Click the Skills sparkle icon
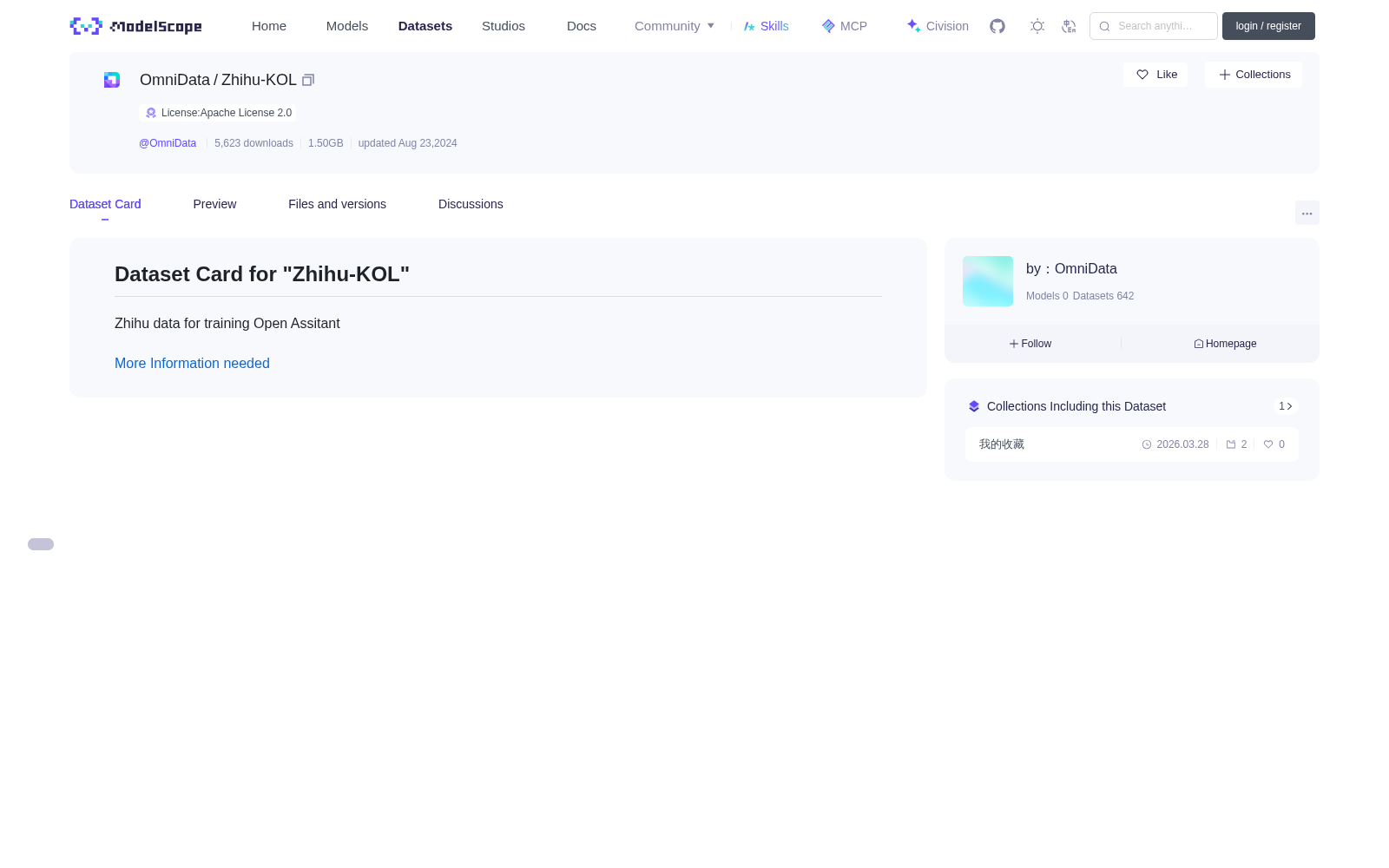The image size is (1389, 868). tap(749, 26)
